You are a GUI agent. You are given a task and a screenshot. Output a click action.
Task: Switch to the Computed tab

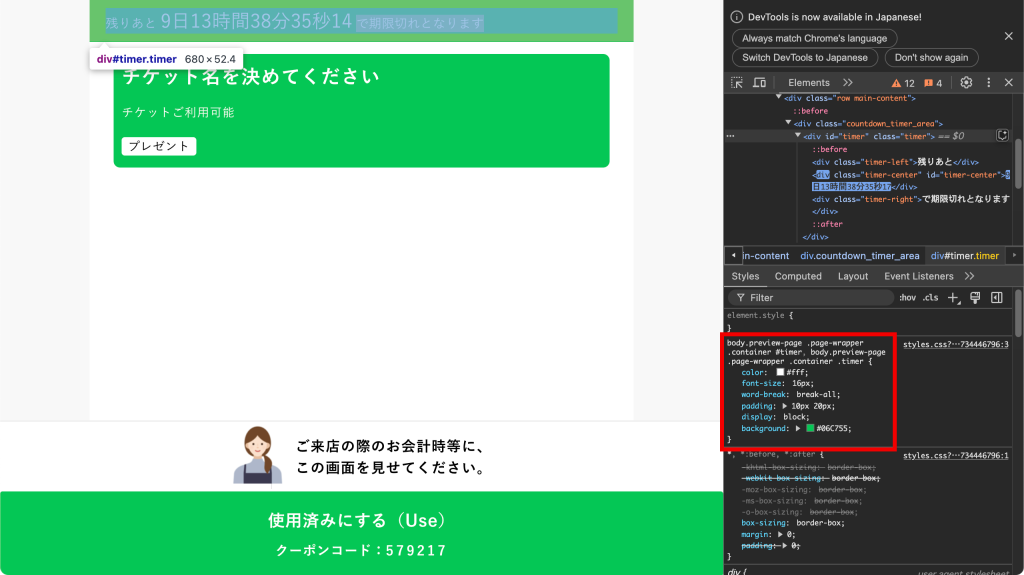(x=798, y=276)
